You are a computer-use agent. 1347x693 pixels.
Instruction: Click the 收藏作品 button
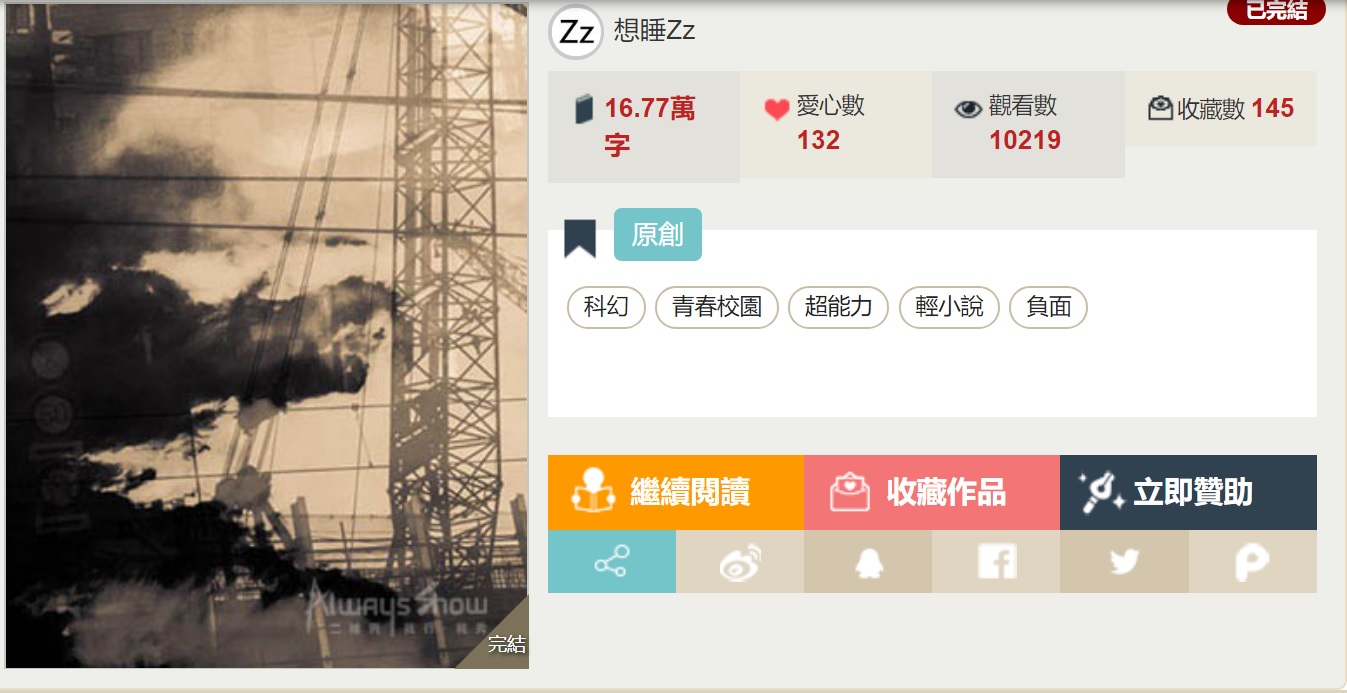click(x=932, y=492)
